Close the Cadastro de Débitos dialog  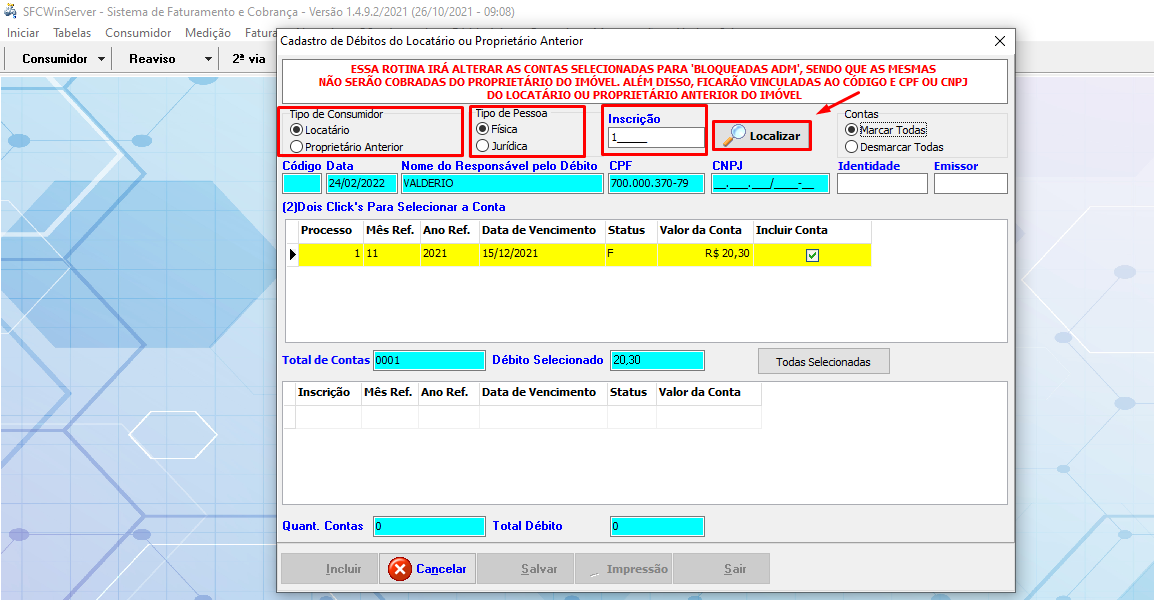[999, 41]
